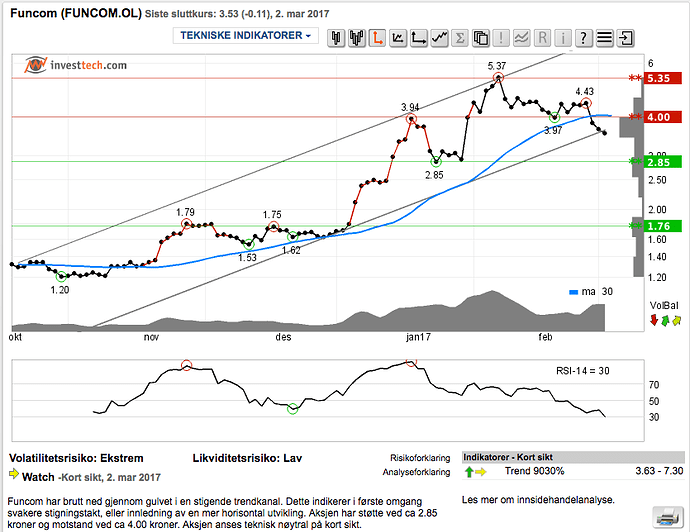690x532 pixels.
Task: Click the blue ma 30 legend swatch
Action: coord(573,293)
